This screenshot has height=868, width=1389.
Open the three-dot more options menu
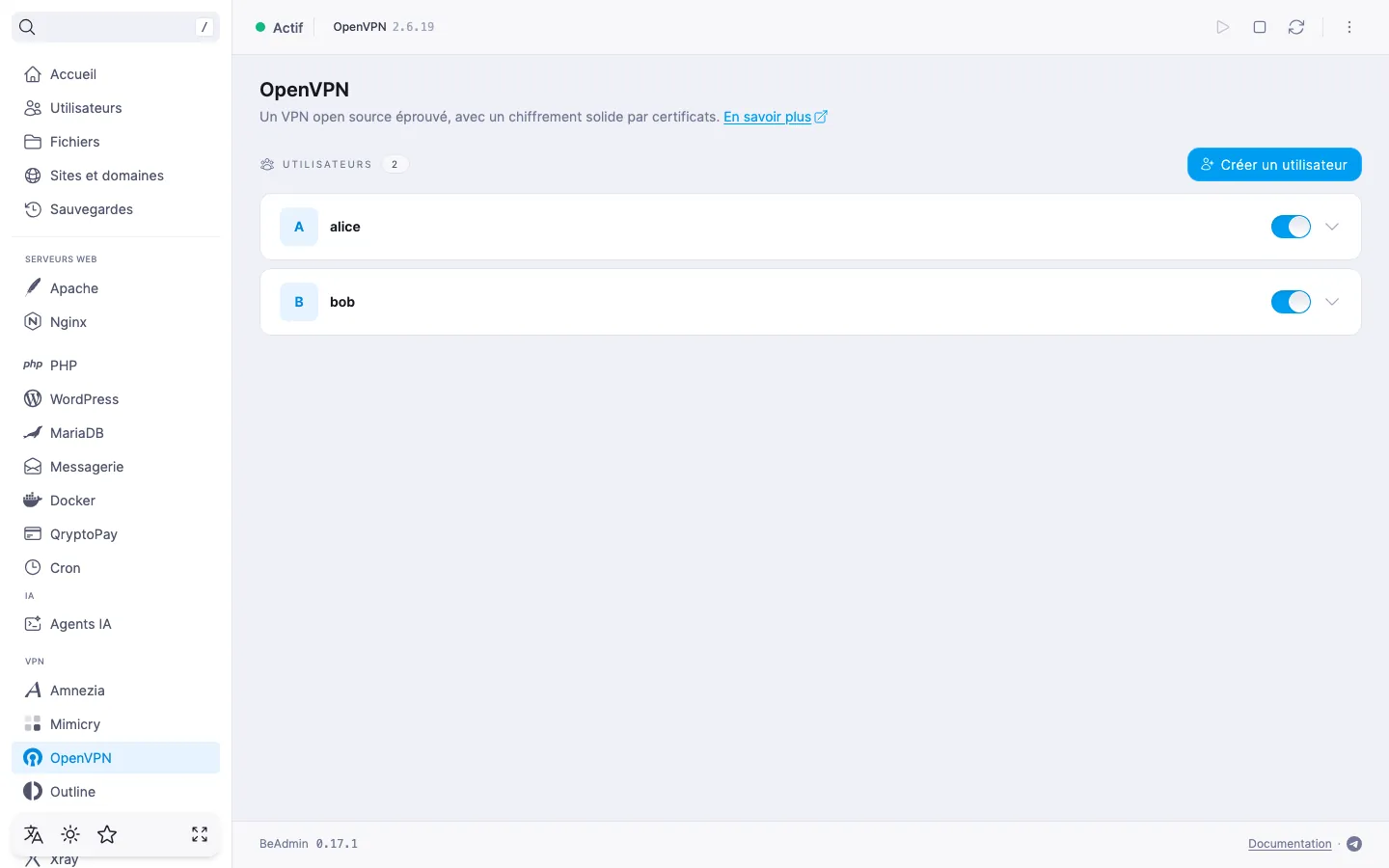pos(1349,27)
